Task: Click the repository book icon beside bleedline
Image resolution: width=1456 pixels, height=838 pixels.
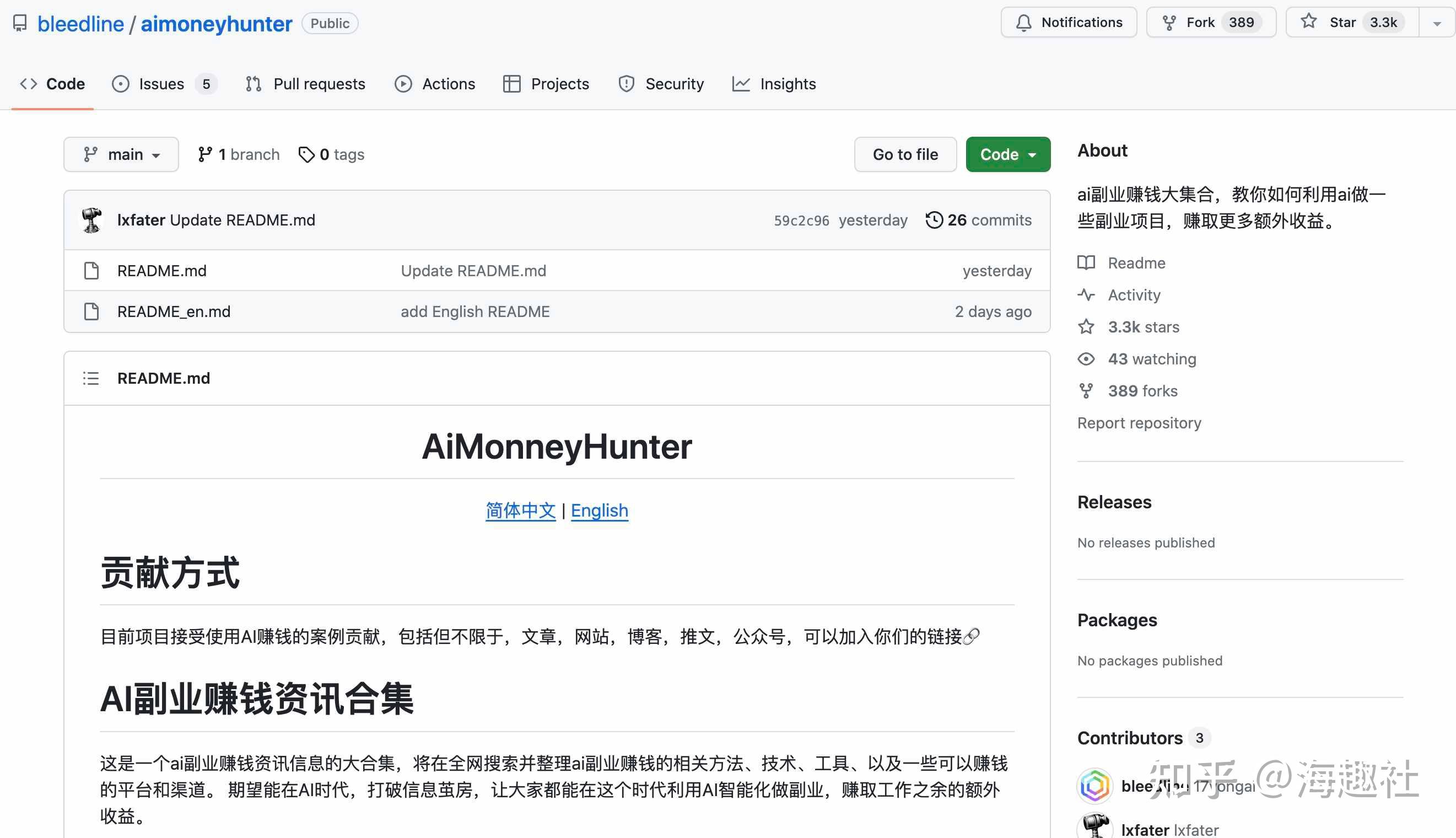Action: (x=19, y=23)
